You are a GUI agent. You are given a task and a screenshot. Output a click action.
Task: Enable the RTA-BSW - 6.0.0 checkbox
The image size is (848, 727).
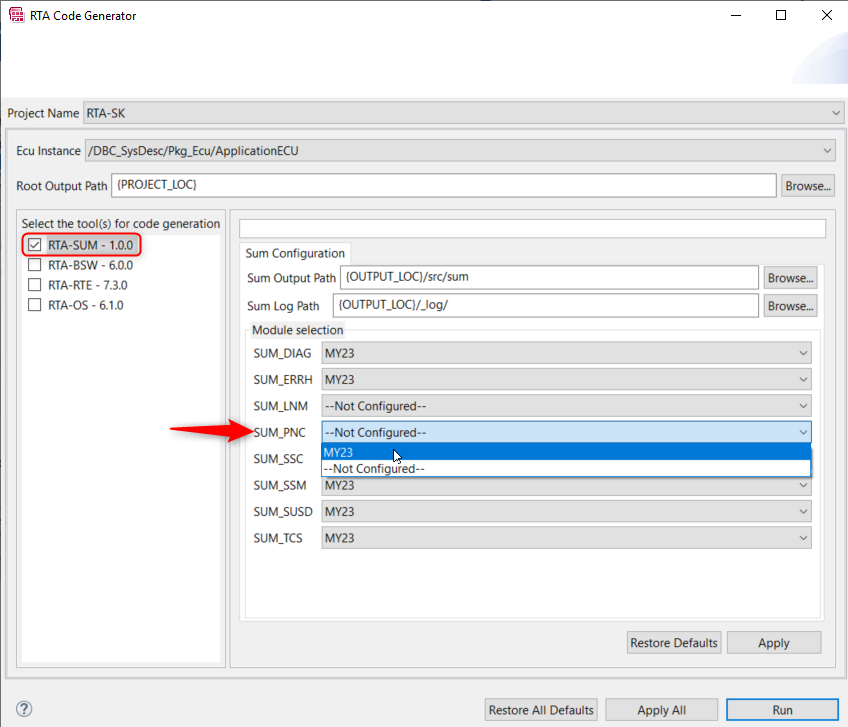click(35, 265)
